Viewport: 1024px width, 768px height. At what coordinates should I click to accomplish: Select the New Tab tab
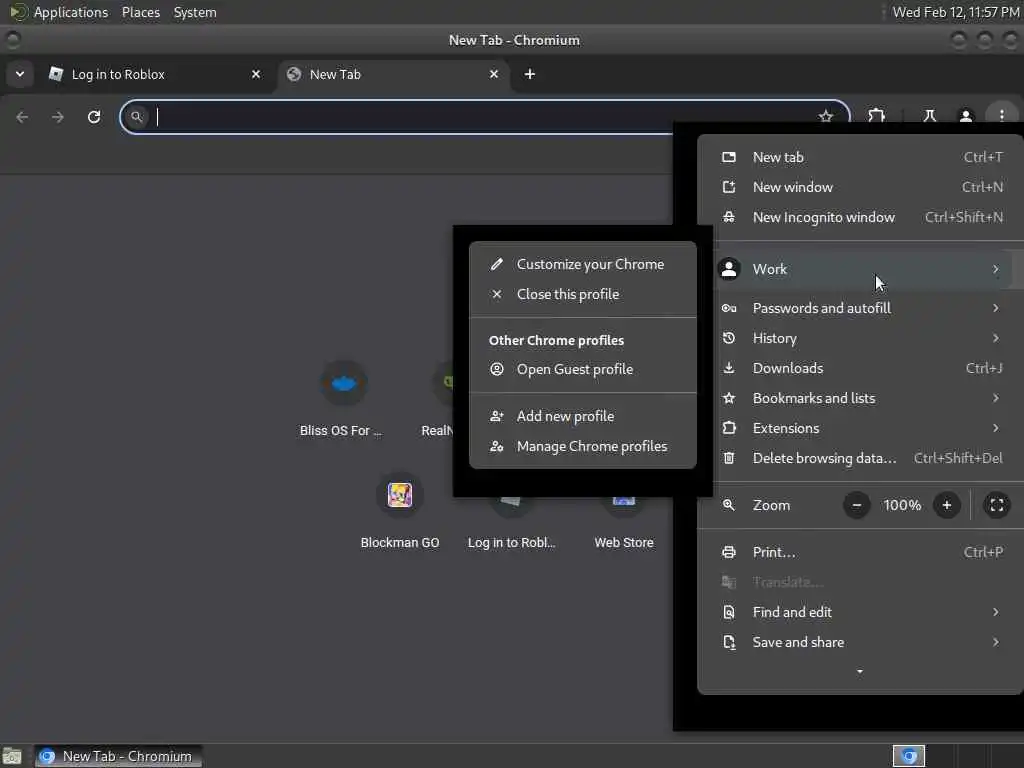click(394, 74)
